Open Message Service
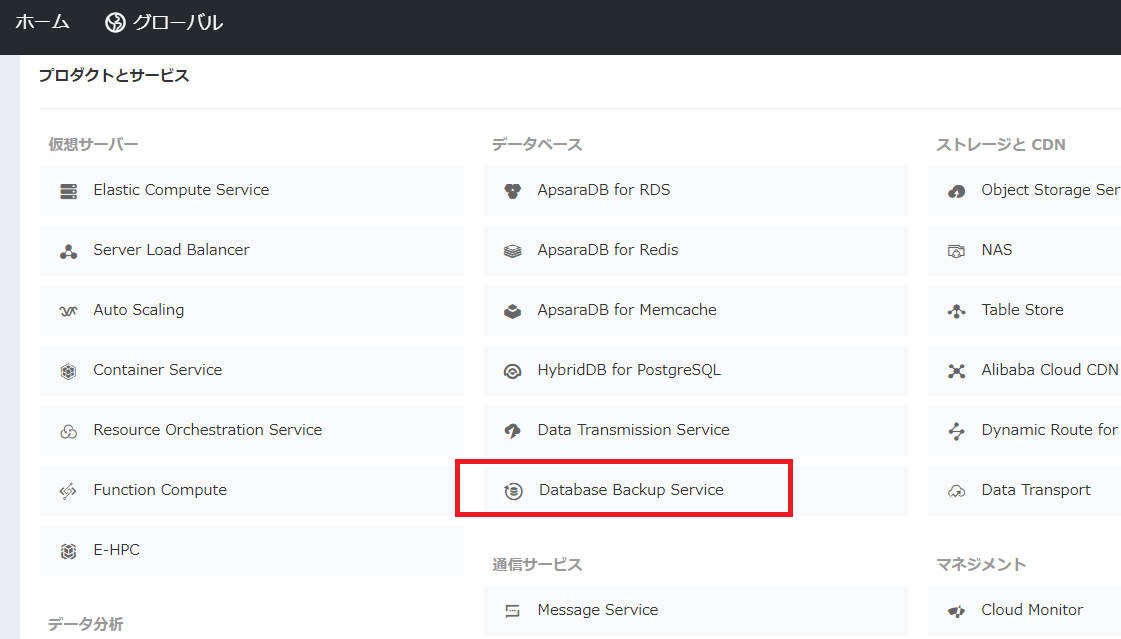Image resolution: width=1121 pixels, height=639 pixels. [x=597, y=610]
